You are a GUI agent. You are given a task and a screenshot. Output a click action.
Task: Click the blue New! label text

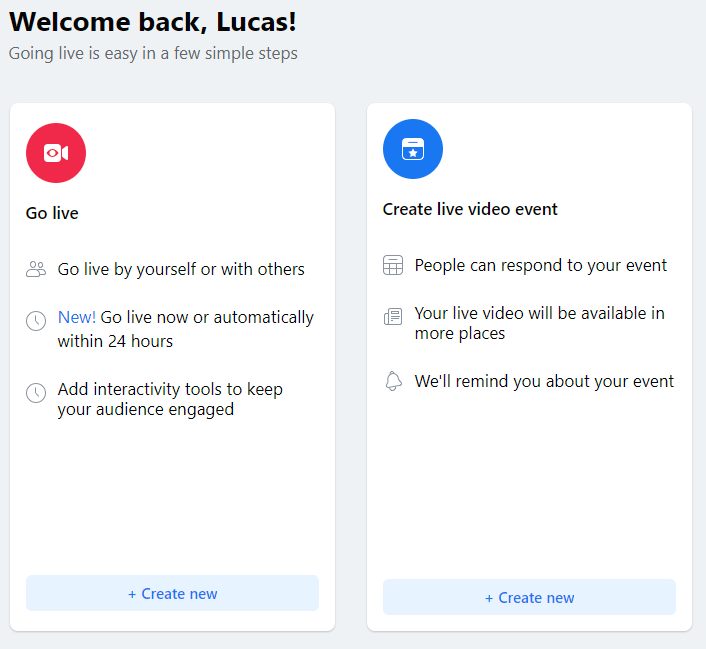(x=77, y=317)
